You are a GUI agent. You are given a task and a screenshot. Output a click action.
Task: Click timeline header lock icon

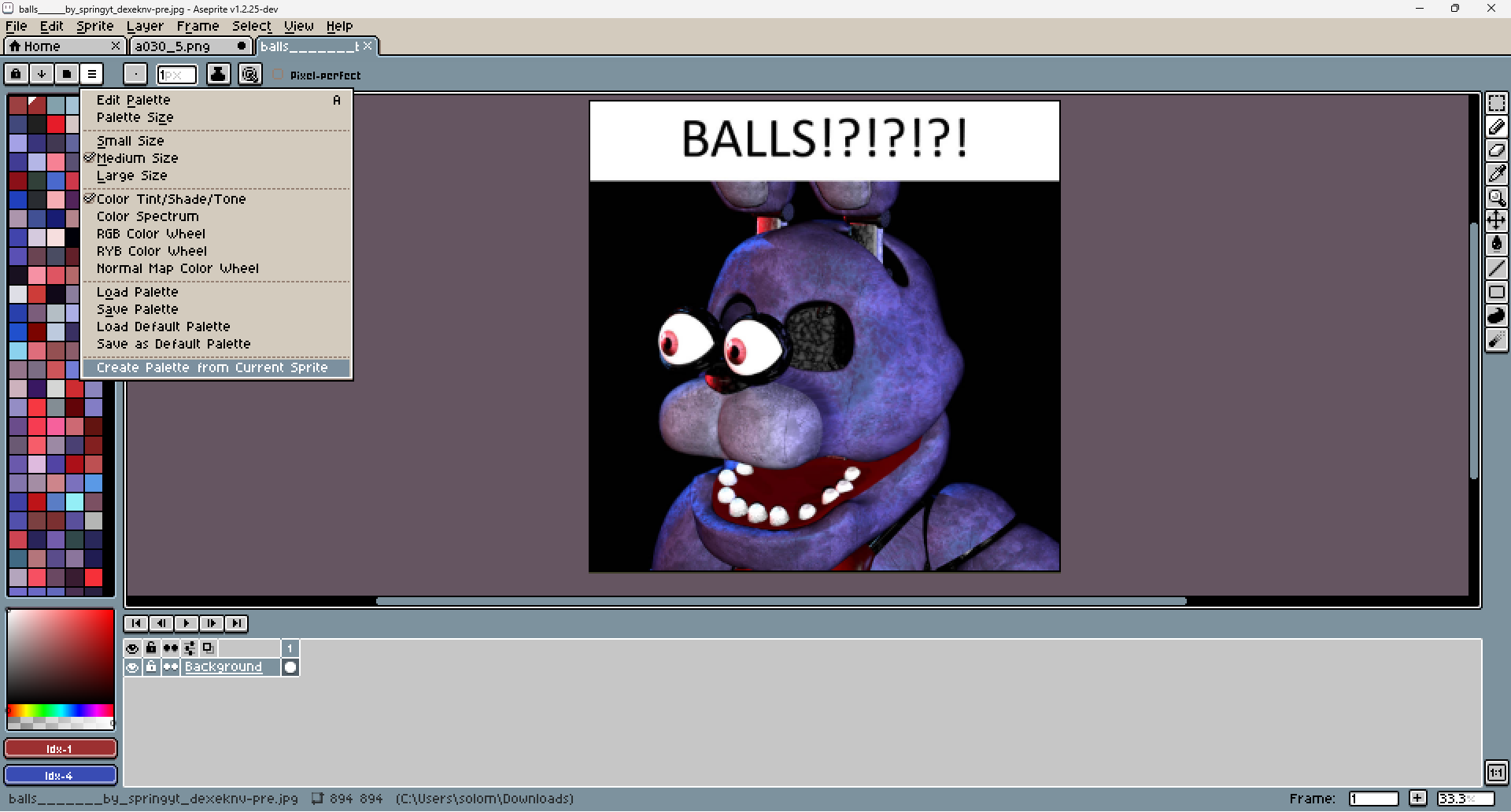click(151, 648)
